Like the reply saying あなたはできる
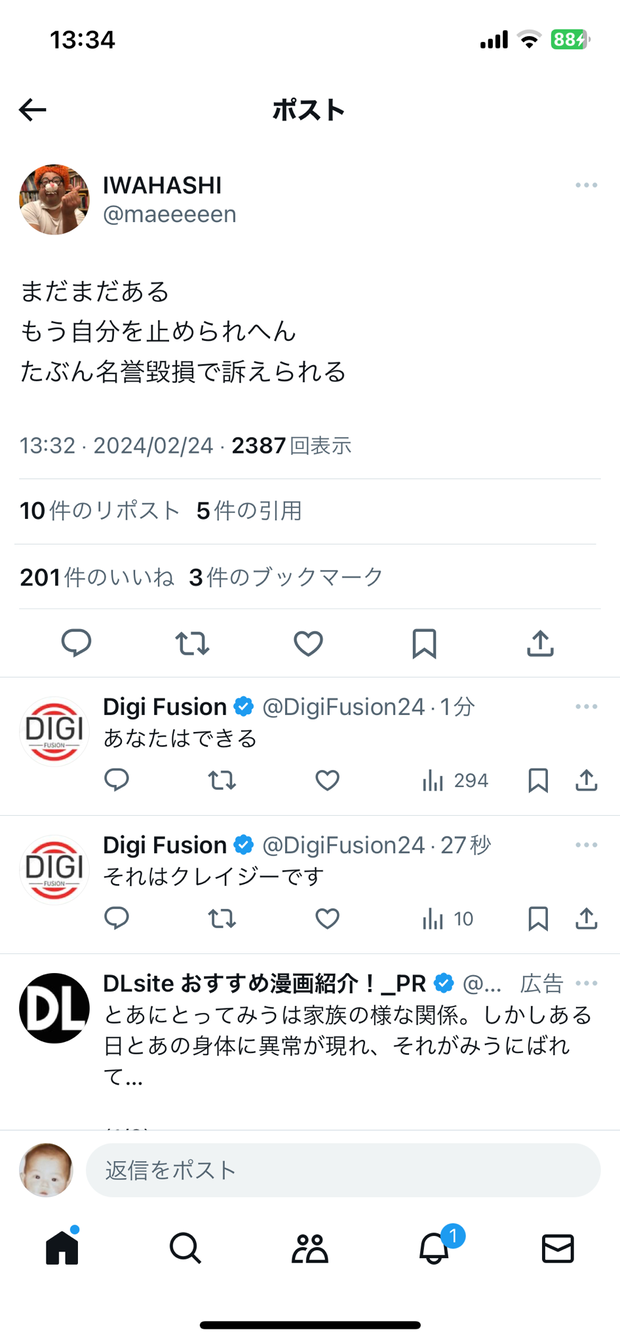Image resolution: width=620 pixels, height=1342 pixels. pos(327,781)
